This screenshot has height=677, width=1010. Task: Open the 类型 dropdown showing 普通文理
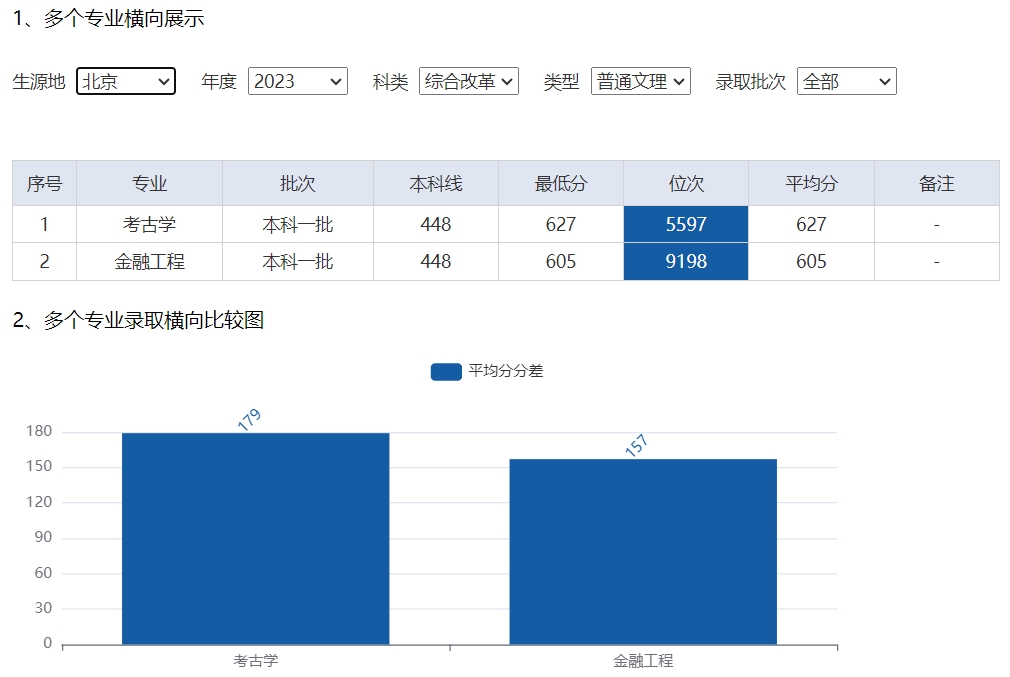pos(640,82)
